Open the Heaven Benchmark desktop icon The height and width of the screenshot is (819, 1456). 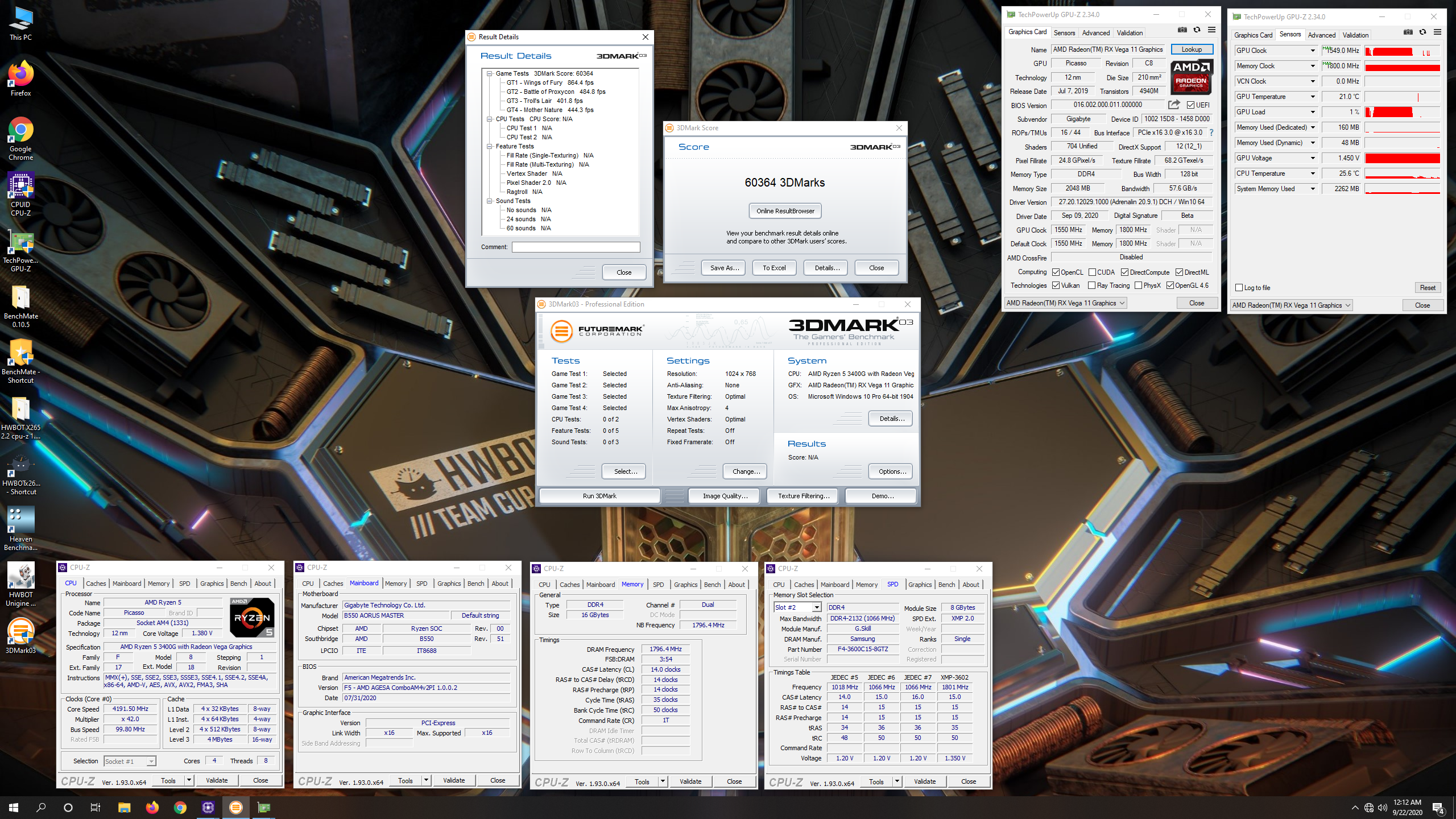(21, 528)
